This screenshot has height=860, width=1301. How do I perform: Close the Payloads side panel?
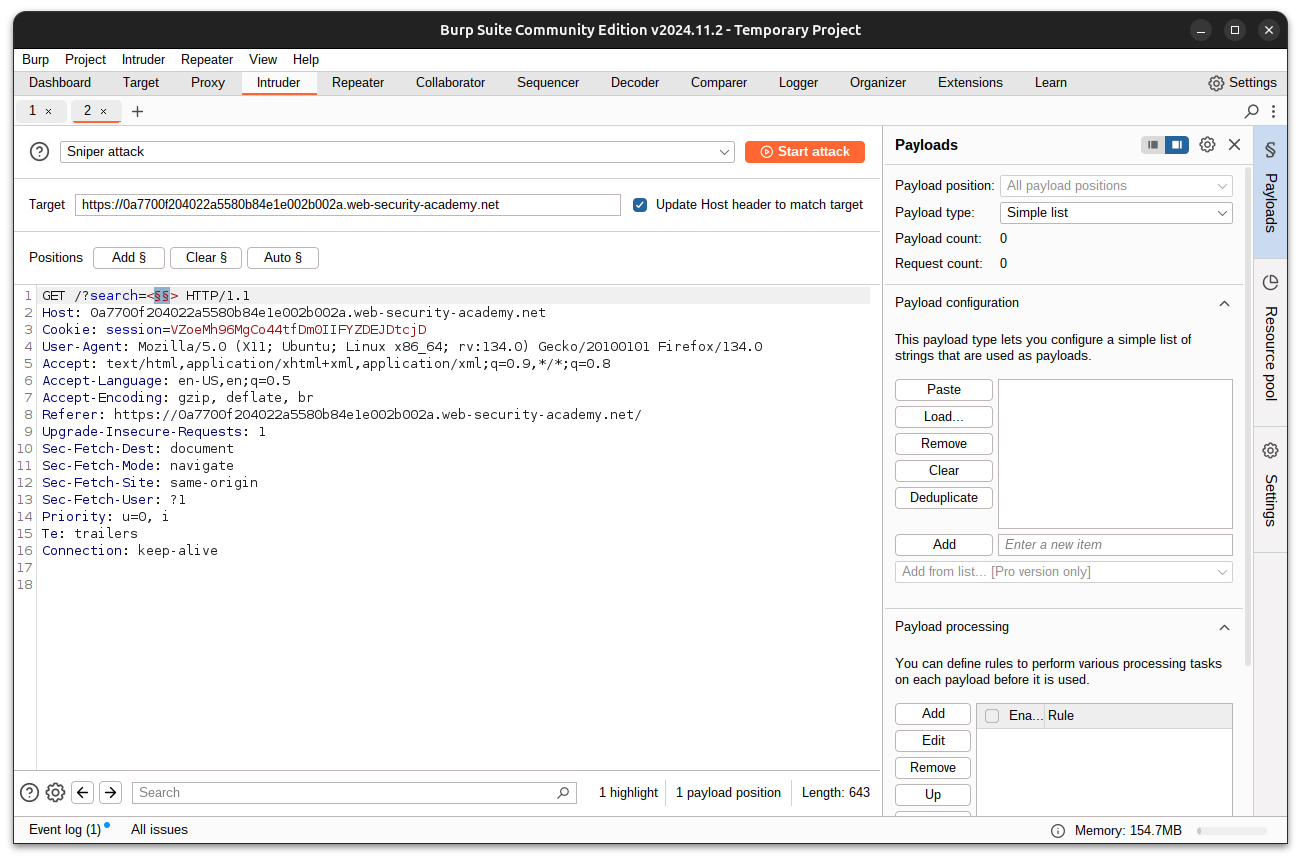pyautogui.click(x=1234, y=145)
